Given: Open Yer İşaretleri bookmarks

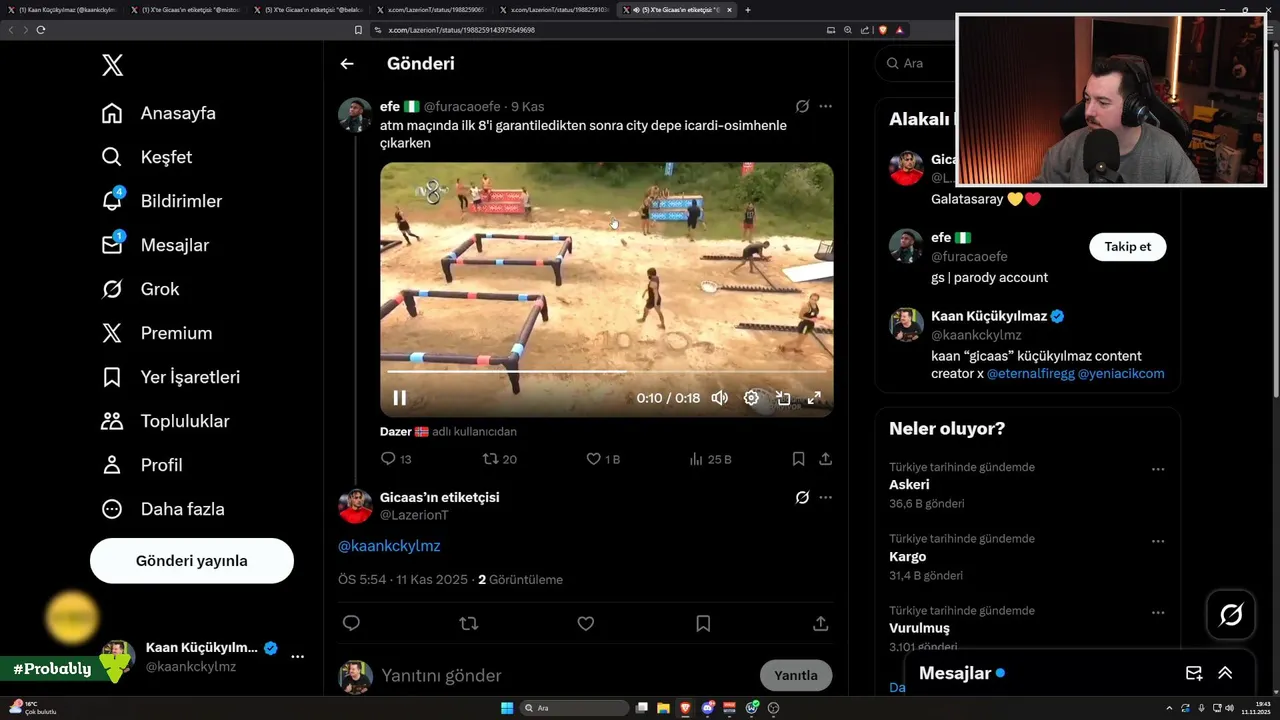Looking at the screenshot, I should tap(170, 377).
